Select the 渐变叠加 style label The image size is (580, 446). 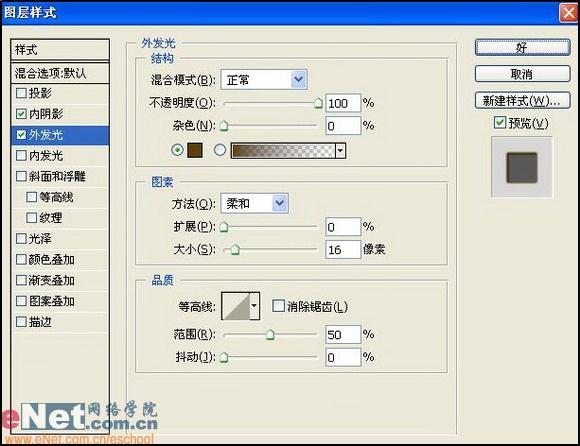click(52, 280)
